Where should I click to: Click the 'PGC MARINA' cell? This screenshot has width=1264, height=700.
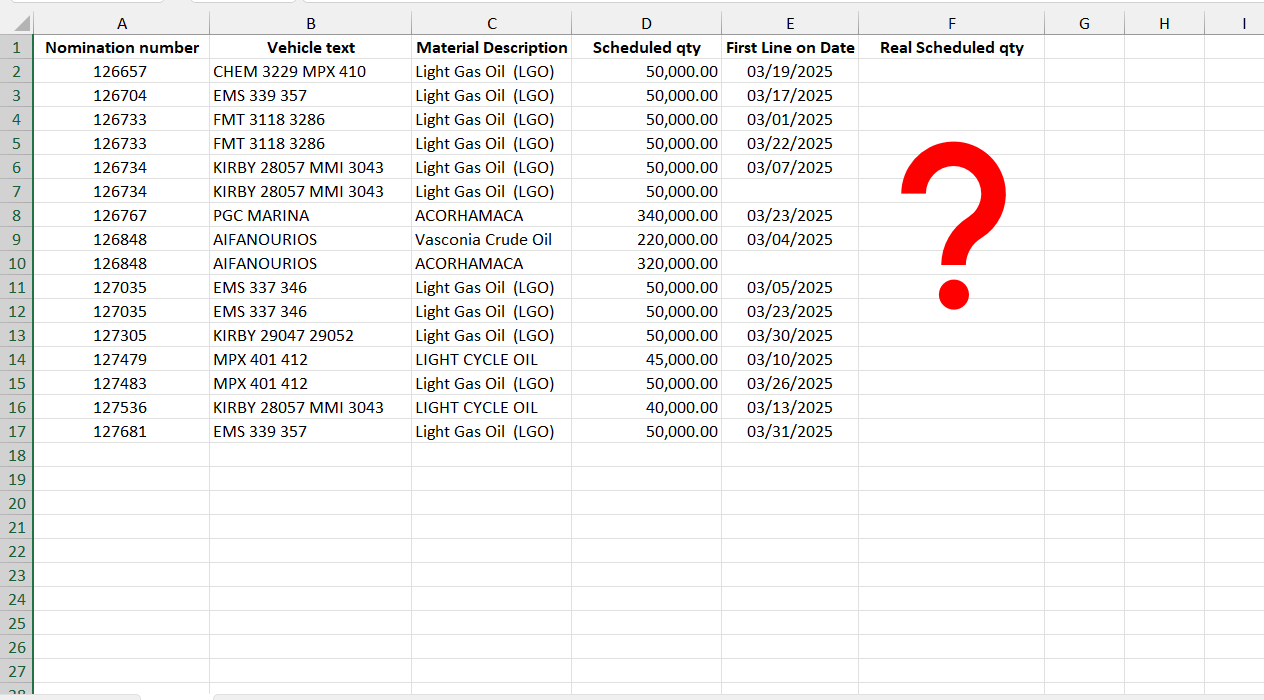(311, 215)
